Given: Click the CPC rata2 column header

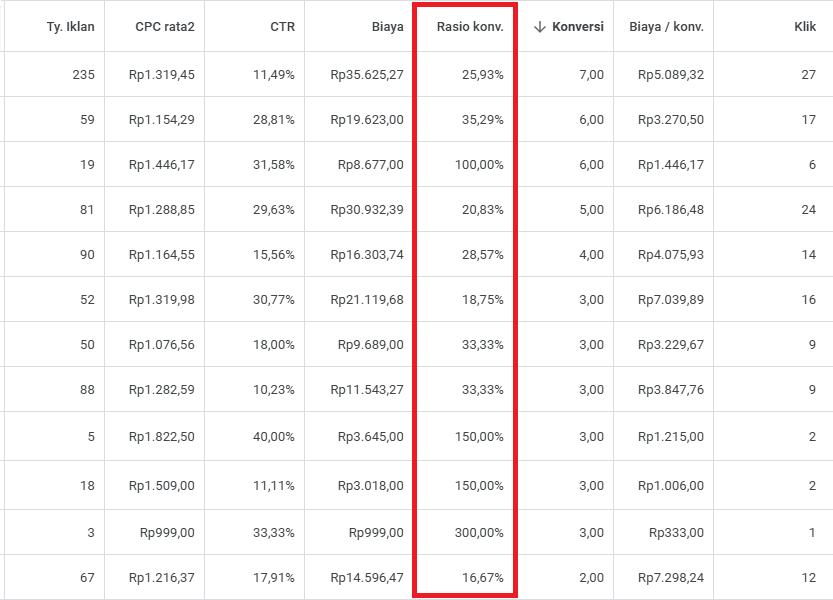Looking at the screenshot, I should tap(165, 27).
